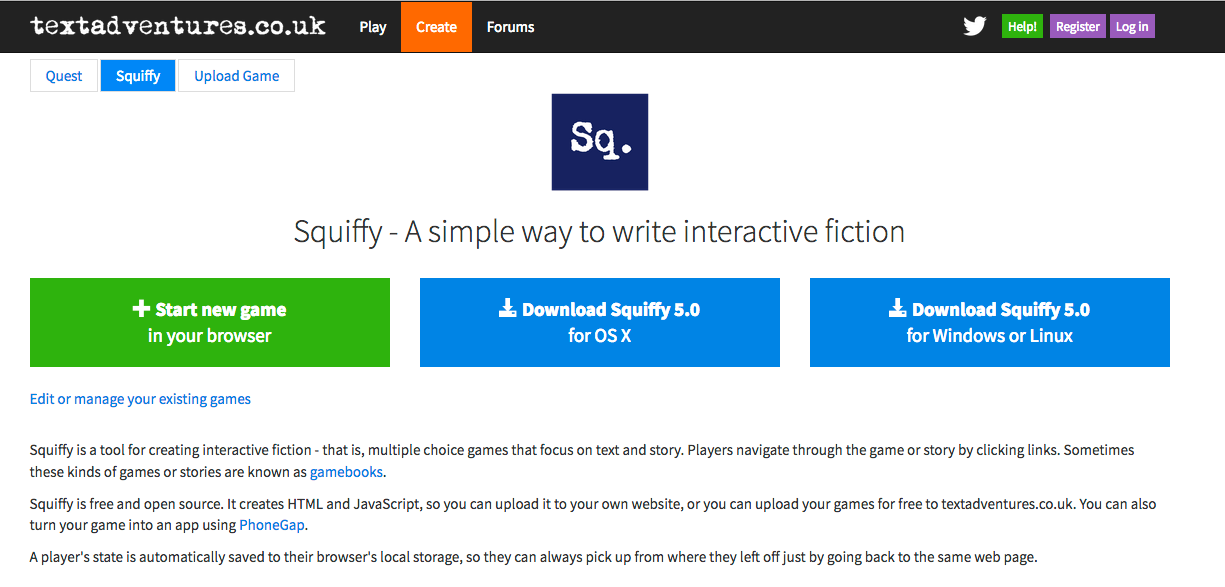
Task: Open the Forums navigation item
Action: click(511, 27)
